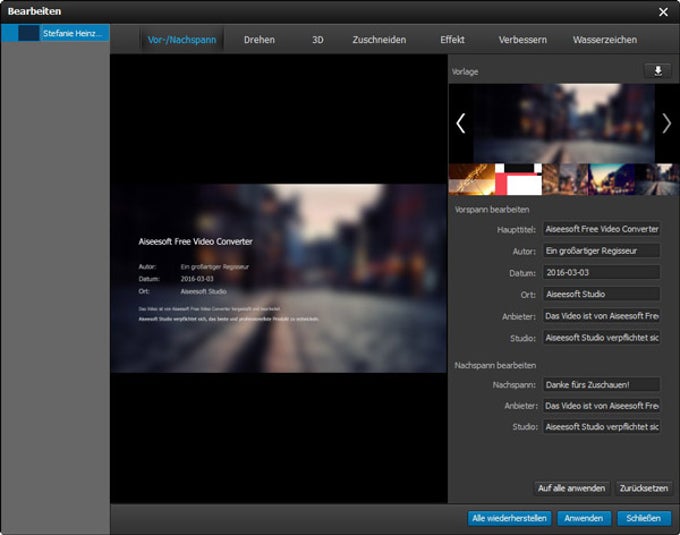Edit the Autor text field
The image size is (680, 535).
602,251
